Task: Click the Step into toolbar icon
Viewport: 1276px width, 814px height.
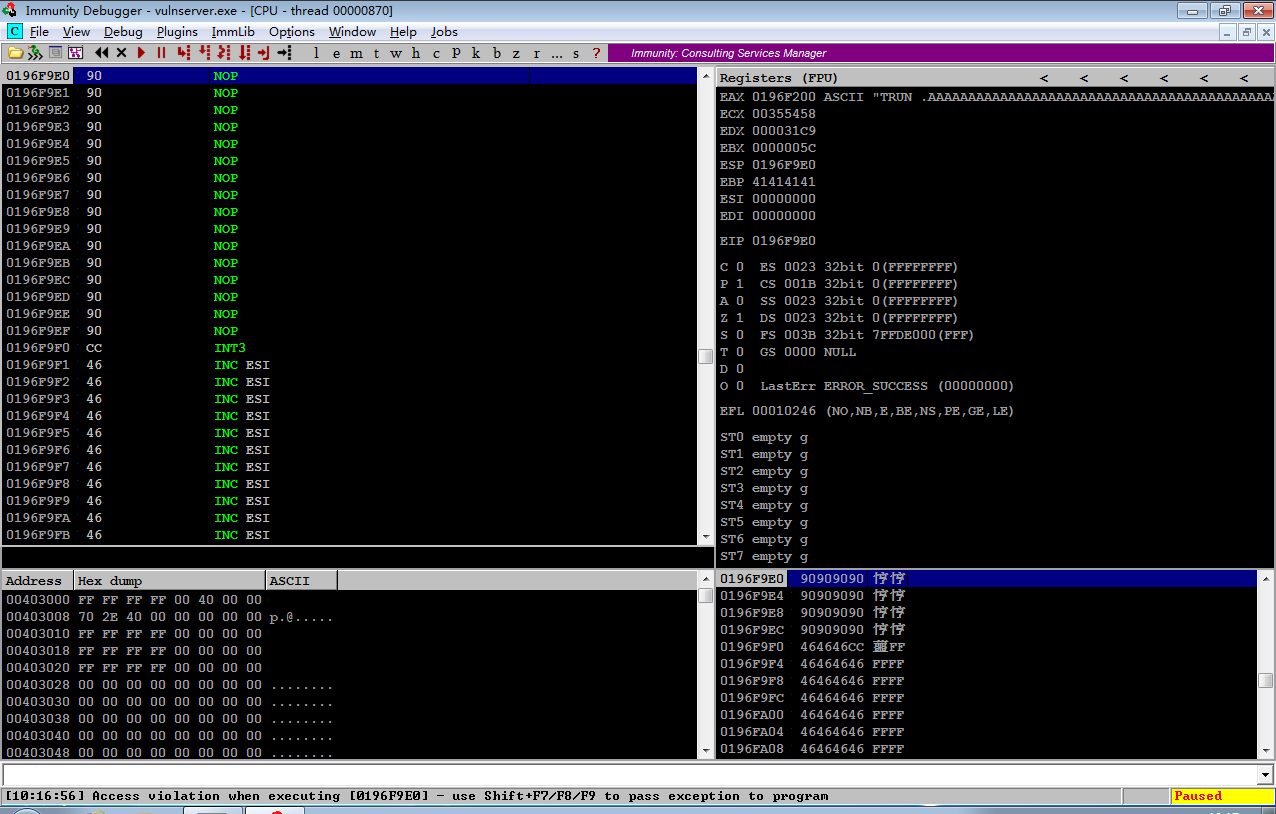Action: point(183,53)
